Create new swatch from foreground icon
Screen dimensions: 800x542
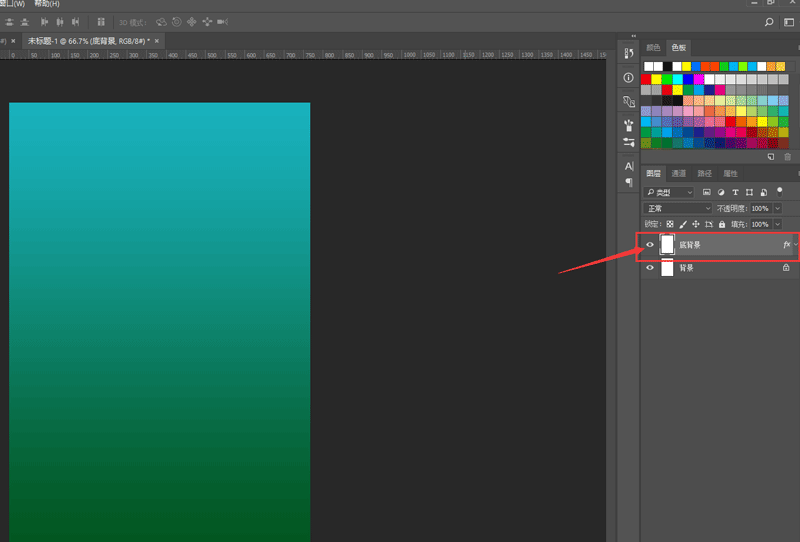coord(771,157)
